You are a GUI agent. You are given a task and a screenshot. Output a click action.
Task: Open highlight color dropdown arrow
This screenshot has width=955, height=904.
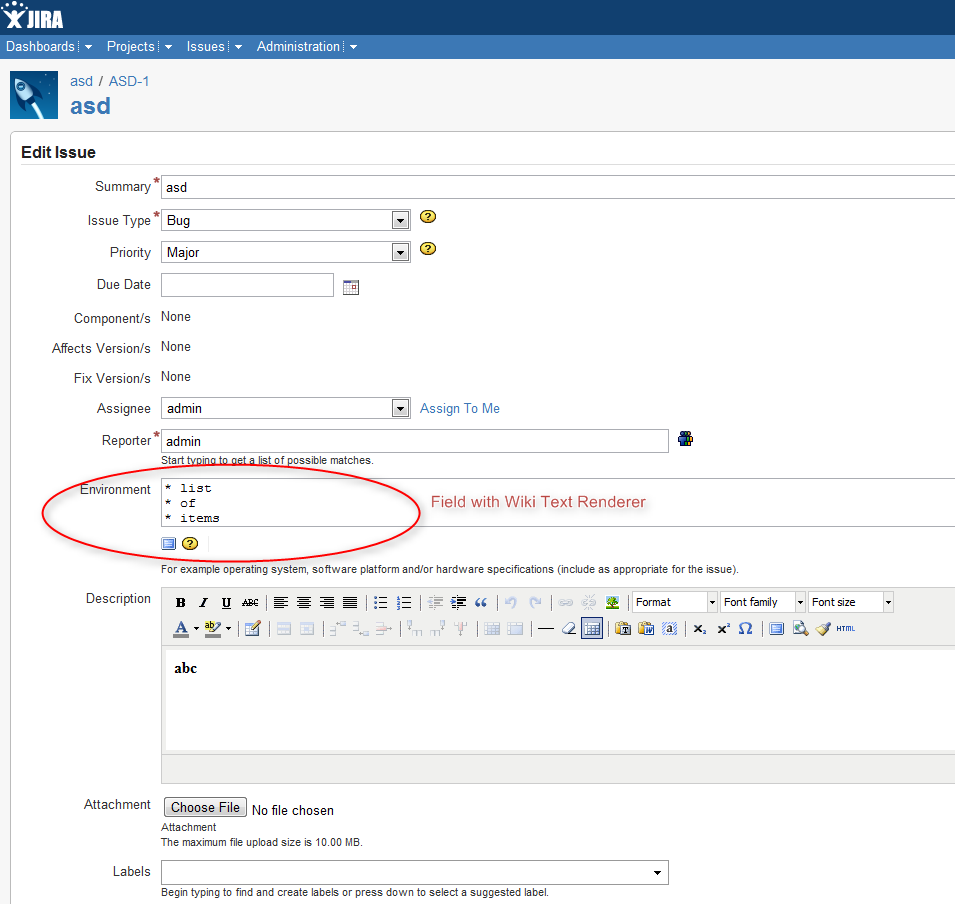[x=228, y=629]
